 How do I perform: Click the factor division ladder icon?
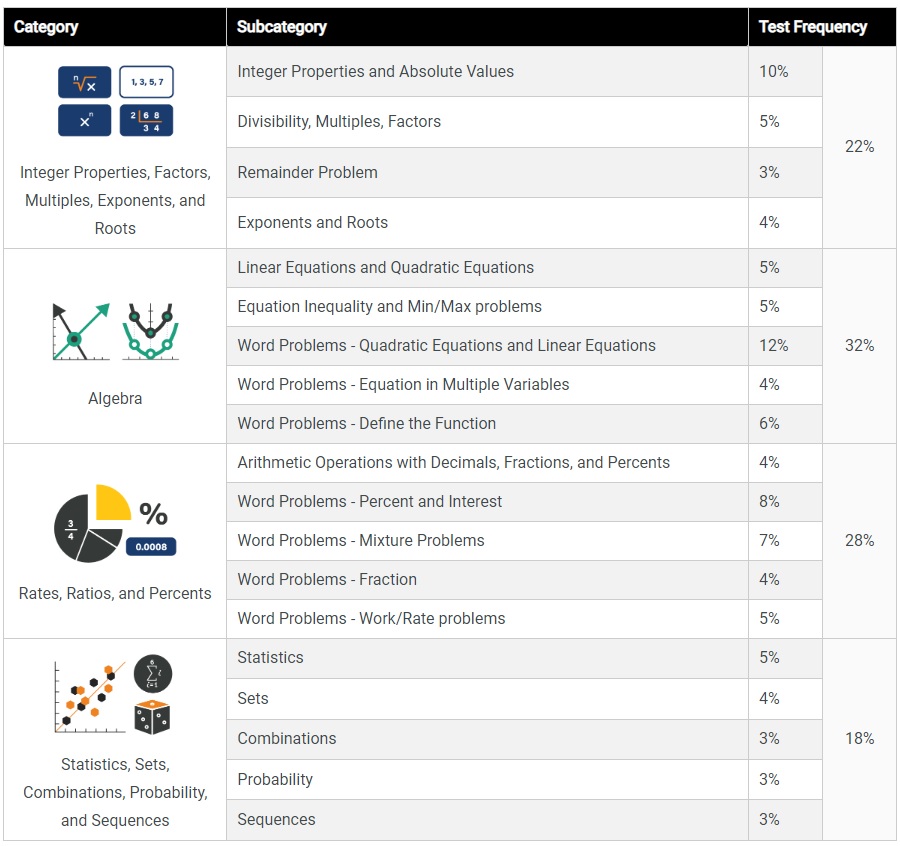coord(146,120)
